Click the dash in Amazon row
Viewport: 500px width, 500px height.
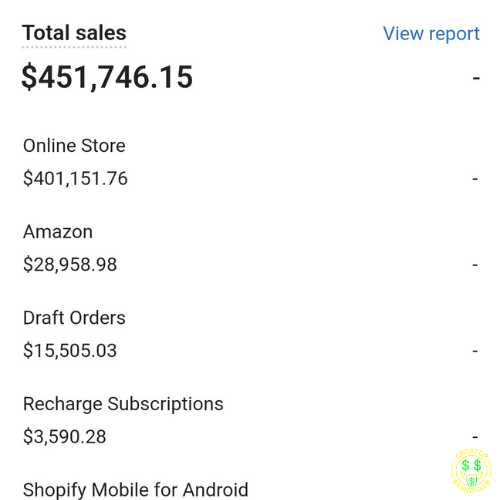475,265
